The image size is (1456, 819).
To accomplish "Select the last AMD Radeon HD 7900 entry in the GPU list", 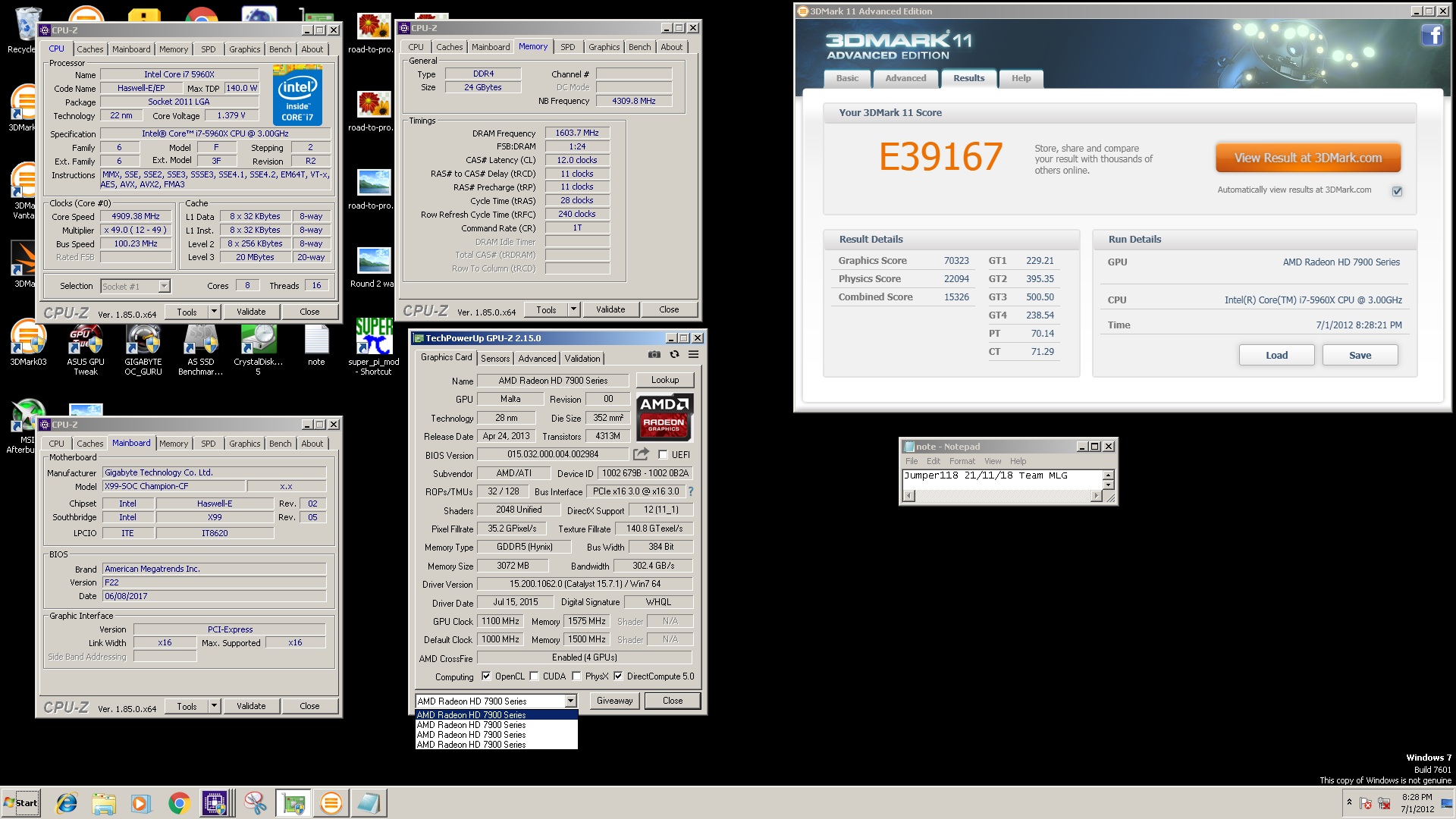I will tap(497, 745).
